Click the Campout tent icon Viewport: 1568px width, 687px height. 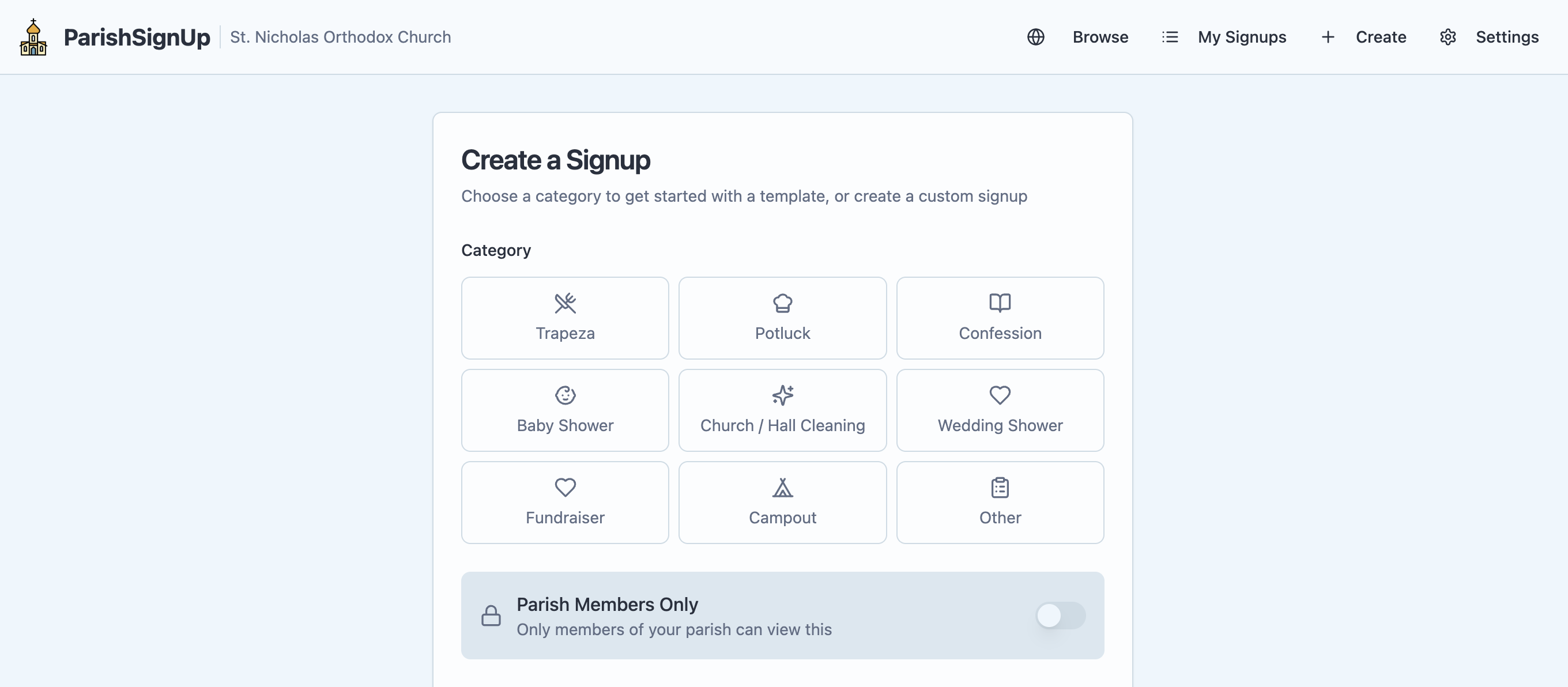coord(782,488)
